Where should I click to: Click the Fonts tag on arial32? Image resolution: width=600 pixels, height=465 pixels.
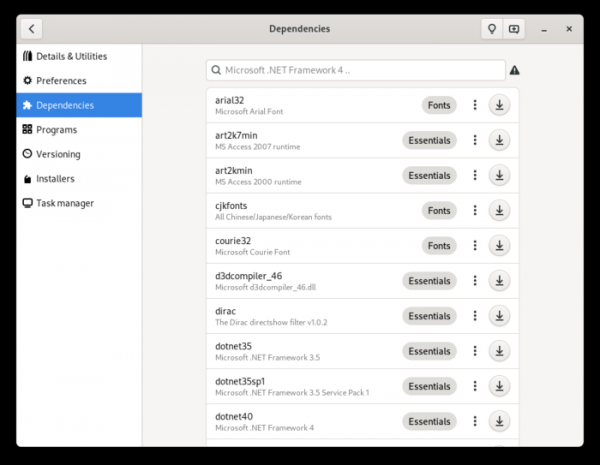click(439, 105)
